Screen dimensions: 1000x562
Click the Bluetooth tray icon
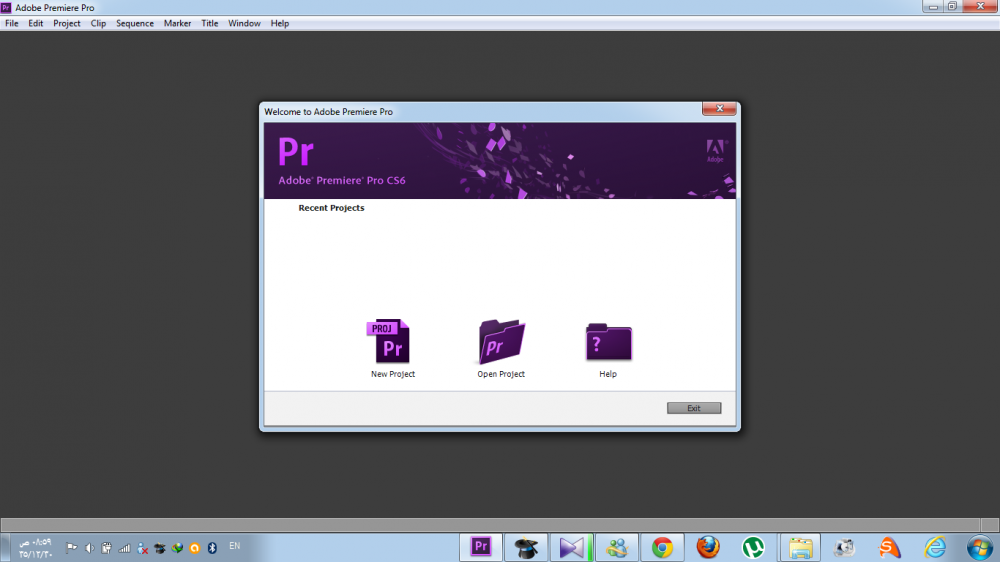[x=212, y=548]
